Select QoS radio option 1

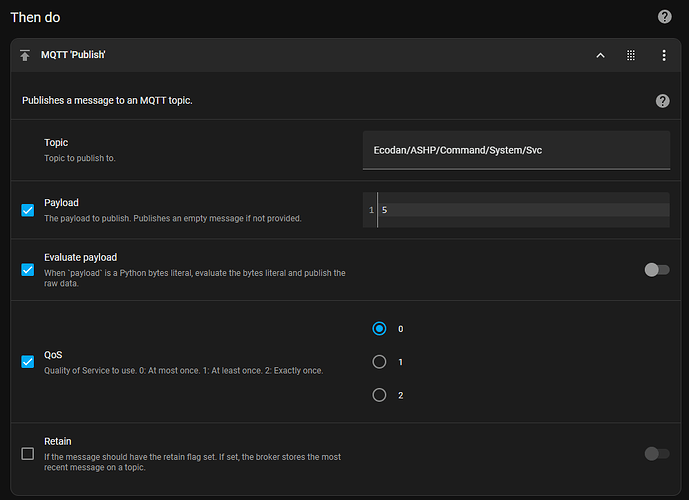379,362
